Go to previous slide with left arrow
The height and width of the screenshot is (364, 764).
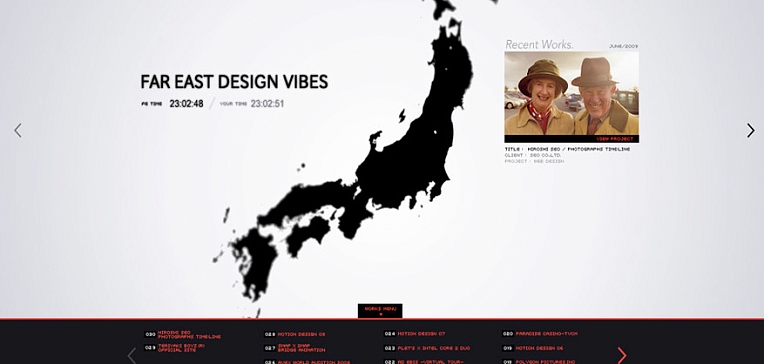click(x=18, y=131)
